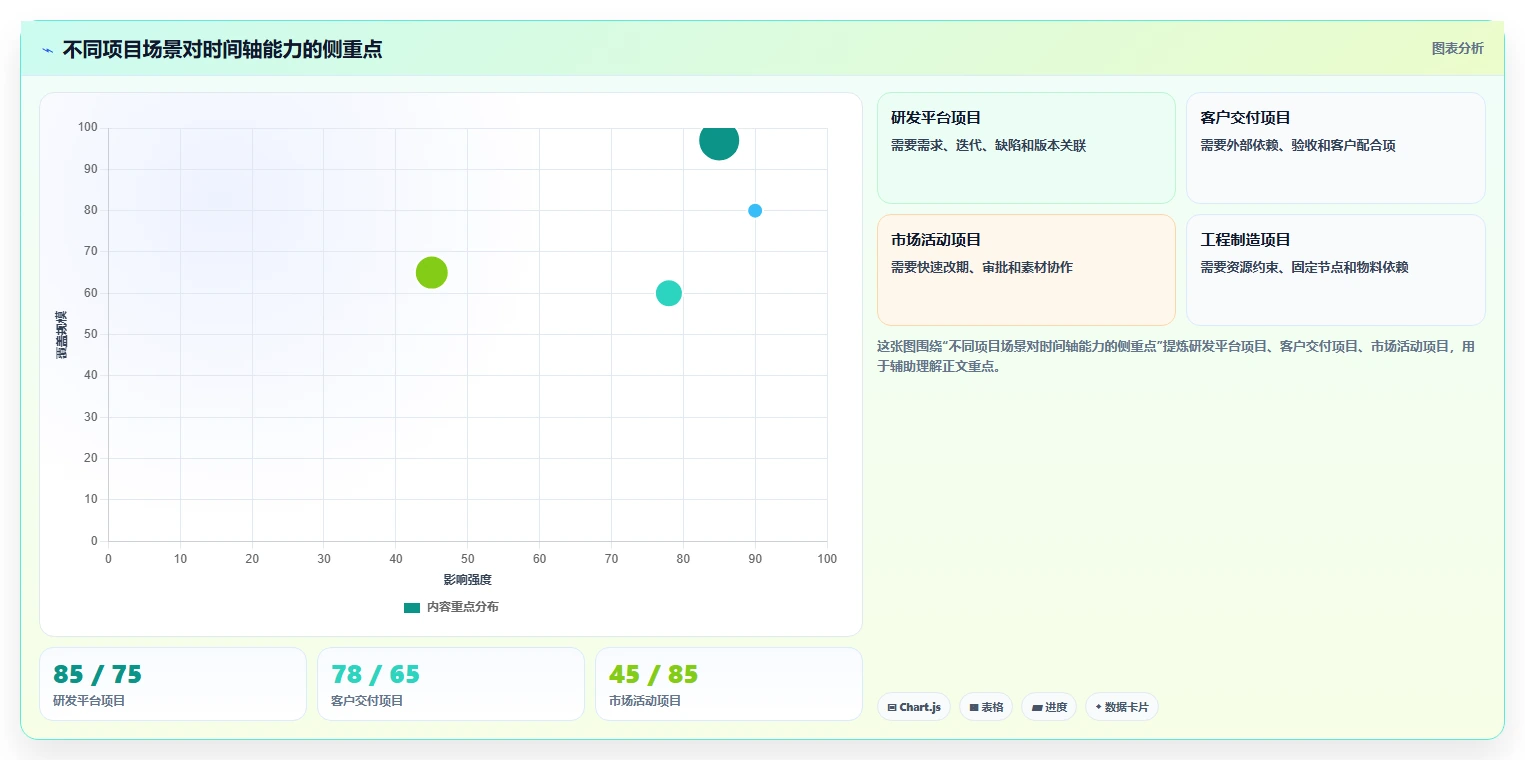Click the green bubble at 45

tap(431, 272)
